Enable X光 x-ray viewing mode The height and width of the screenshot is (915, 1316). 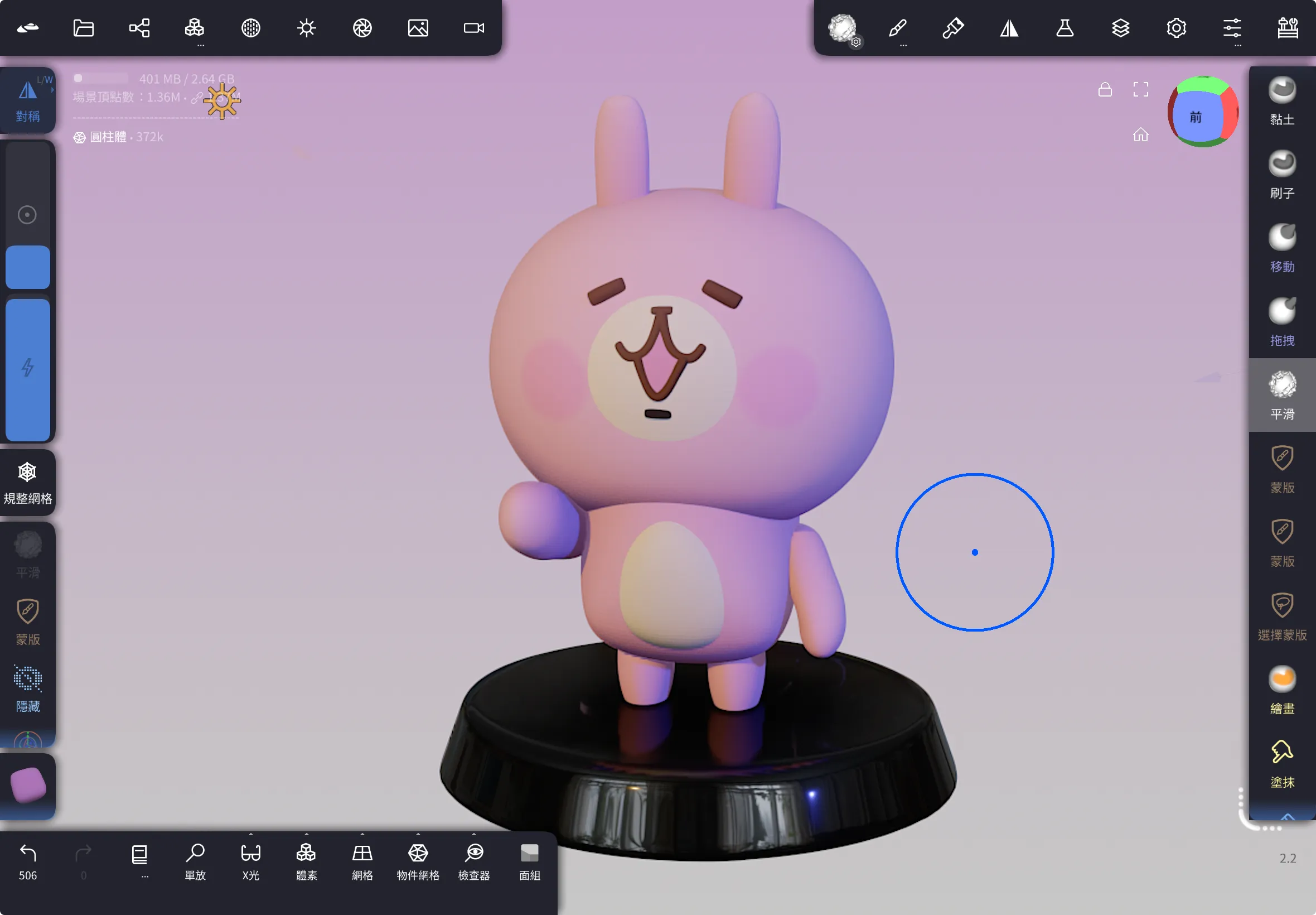[x=250, y=860]
